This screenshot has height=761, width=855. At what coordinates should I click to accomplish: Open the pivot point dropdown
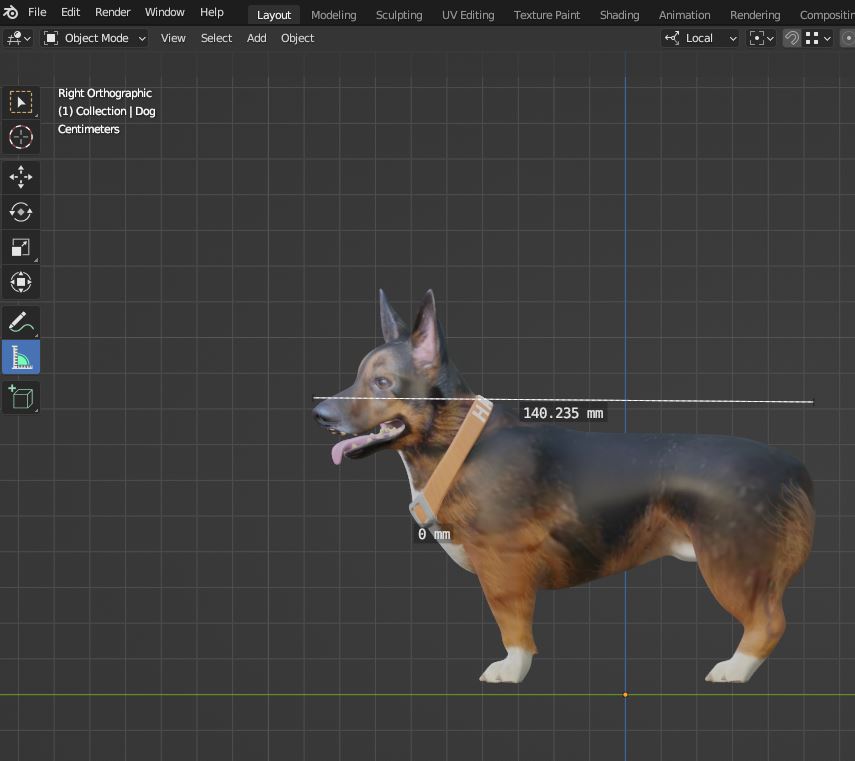761,38
